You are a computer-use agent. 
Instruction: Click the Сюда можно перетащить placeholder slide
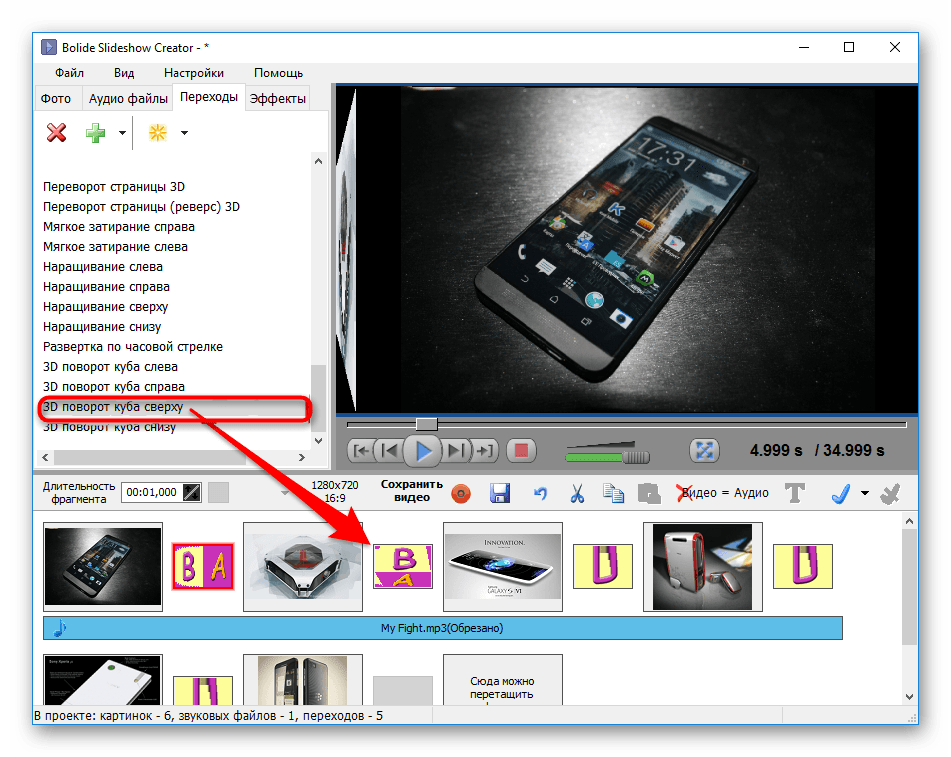tap(503, 680)
